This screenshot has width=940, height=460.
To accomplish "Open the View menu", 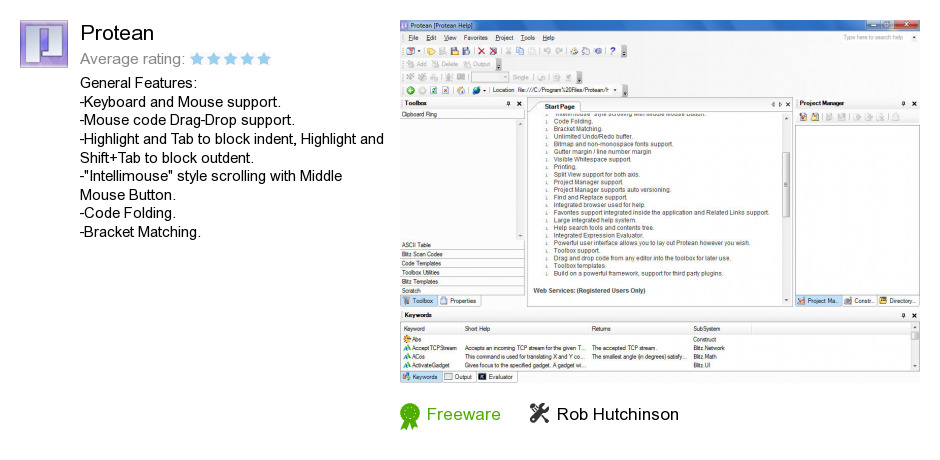I will click(450, 38).
